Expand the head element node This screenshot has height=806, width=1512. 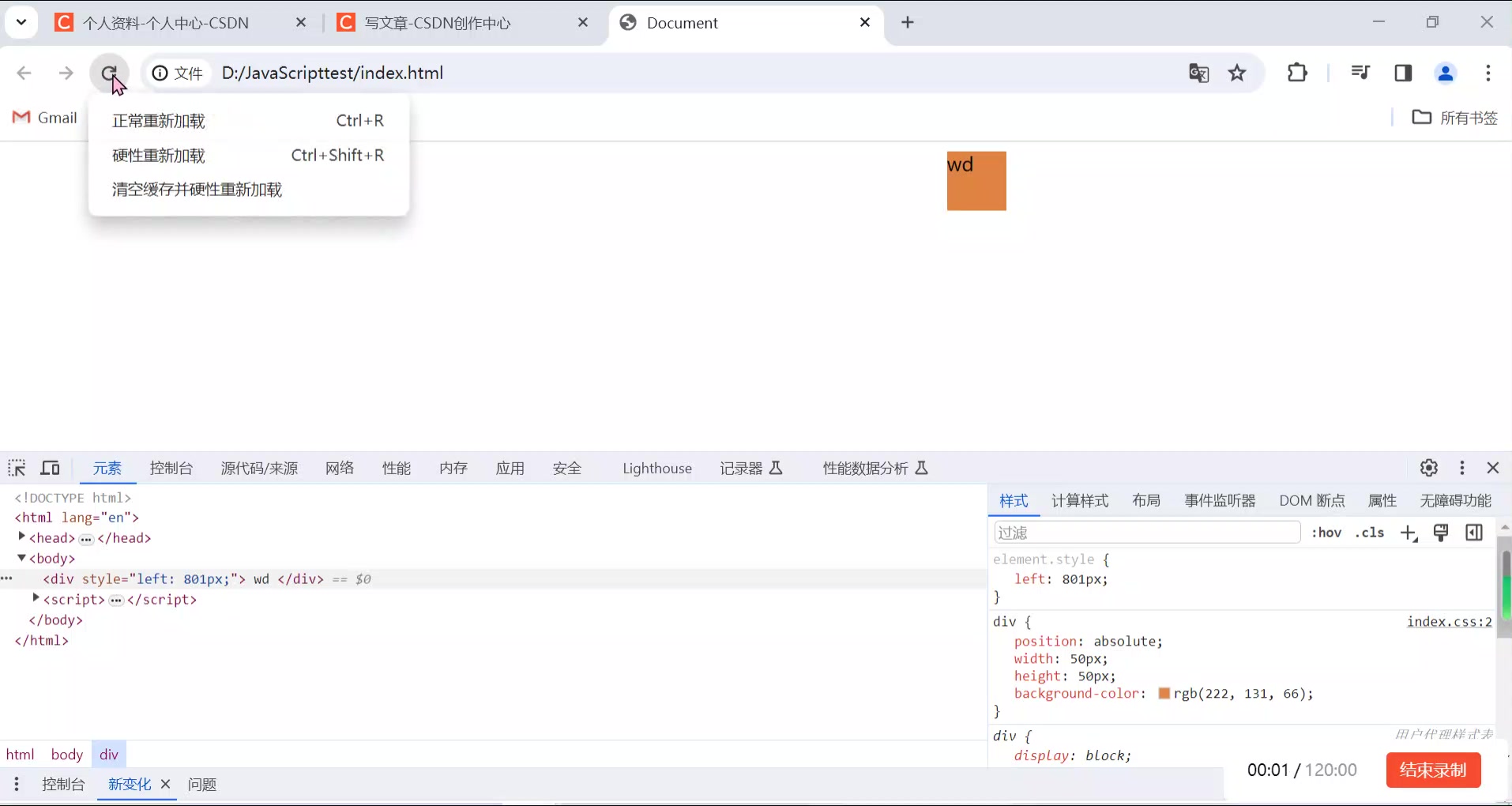(x=22, y=537)
